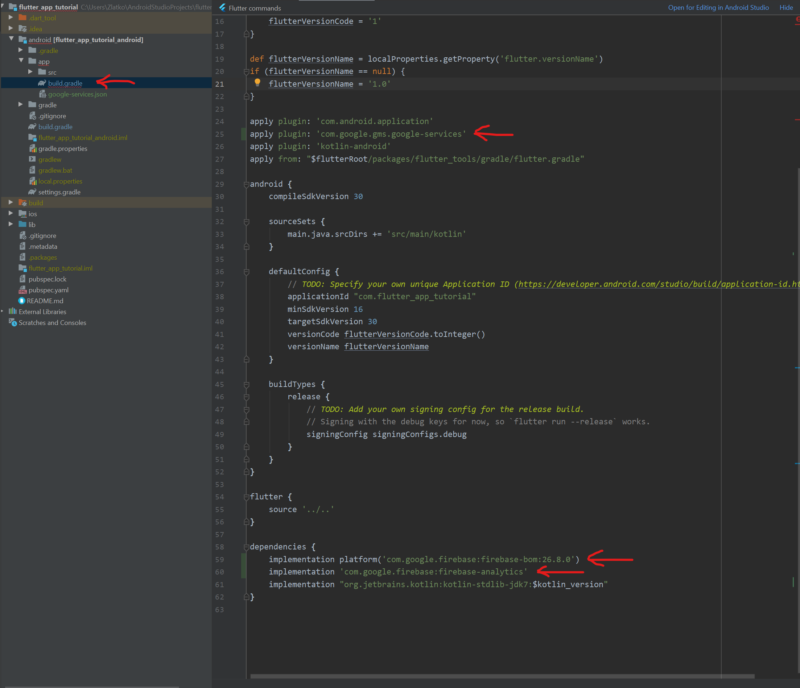Click the 'kotlin-android' plugin string

(353, 146)
